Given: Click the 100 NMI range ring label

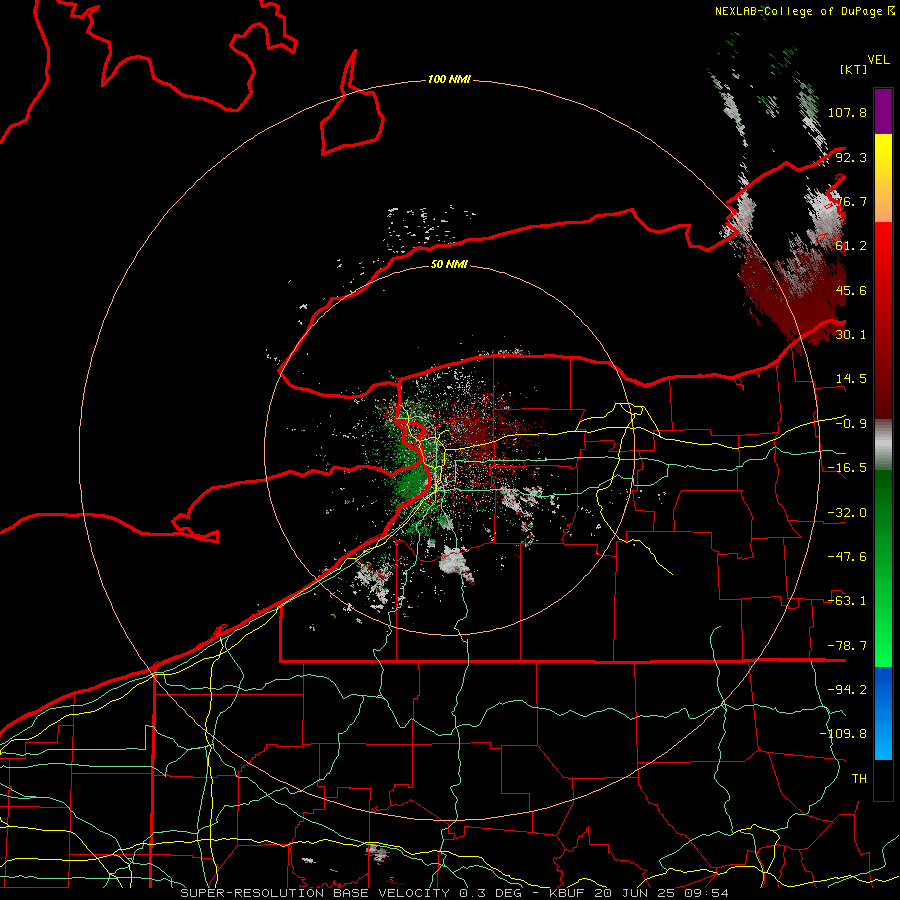Looking at the screenshot, I should pos(449,79).
